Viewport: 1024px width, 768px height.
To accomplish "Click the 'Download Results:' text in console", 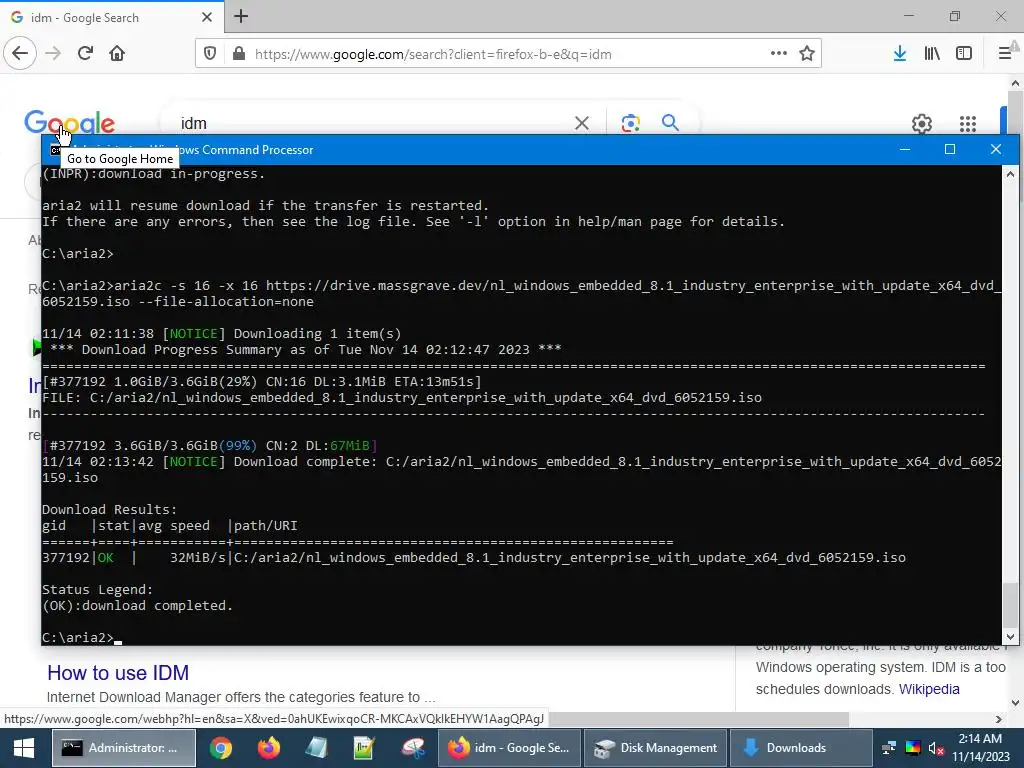I will (109, 509).
